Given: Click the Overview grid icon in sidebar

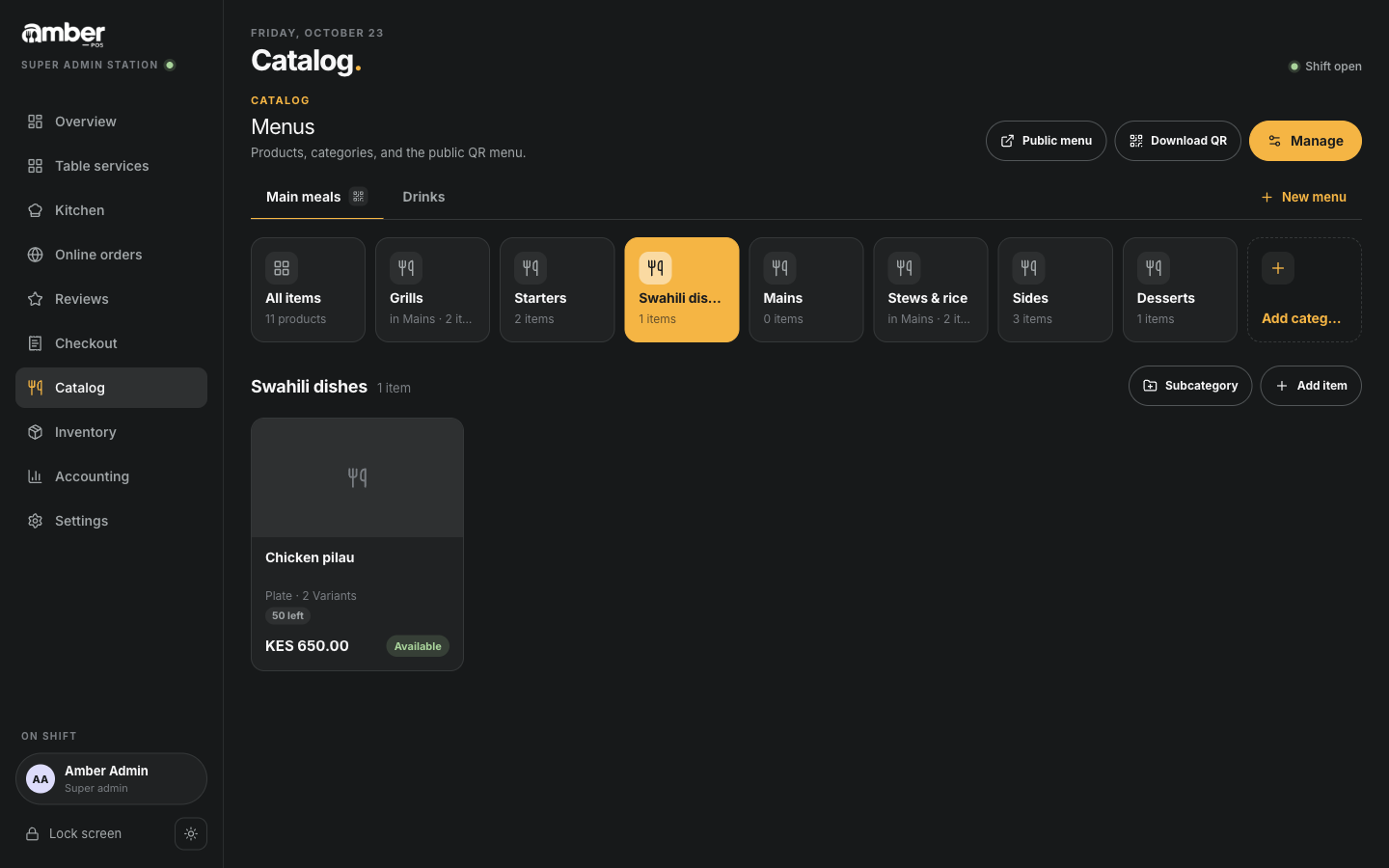Looking at the screenshot, I should pyautogui.click(x=36, y=122).
